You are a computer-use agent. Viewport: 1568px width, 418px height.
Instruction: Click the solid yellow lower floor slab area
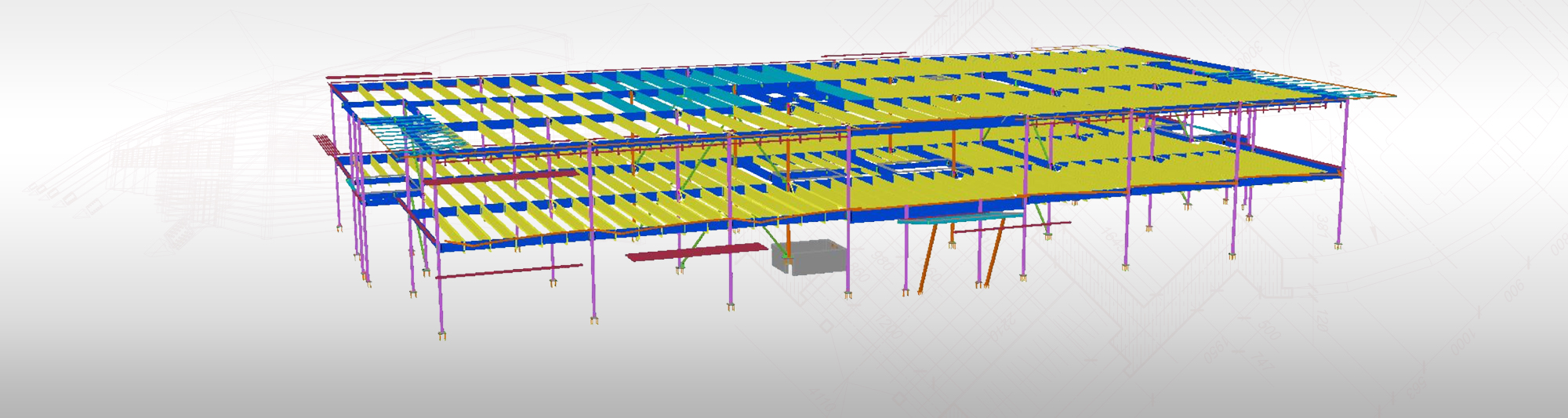1098,173
